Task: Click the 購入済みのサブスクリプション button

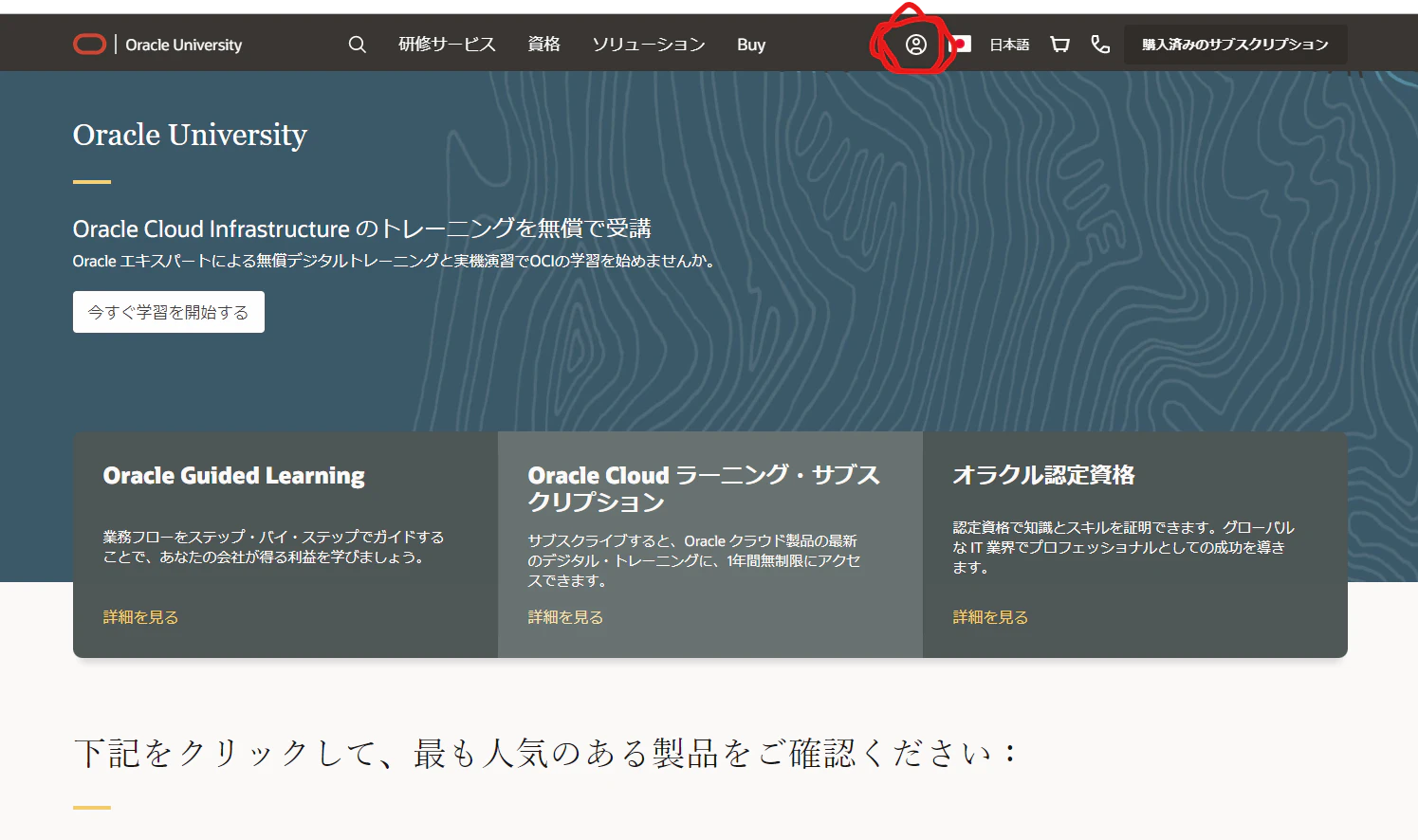Action: point(1235,45)
